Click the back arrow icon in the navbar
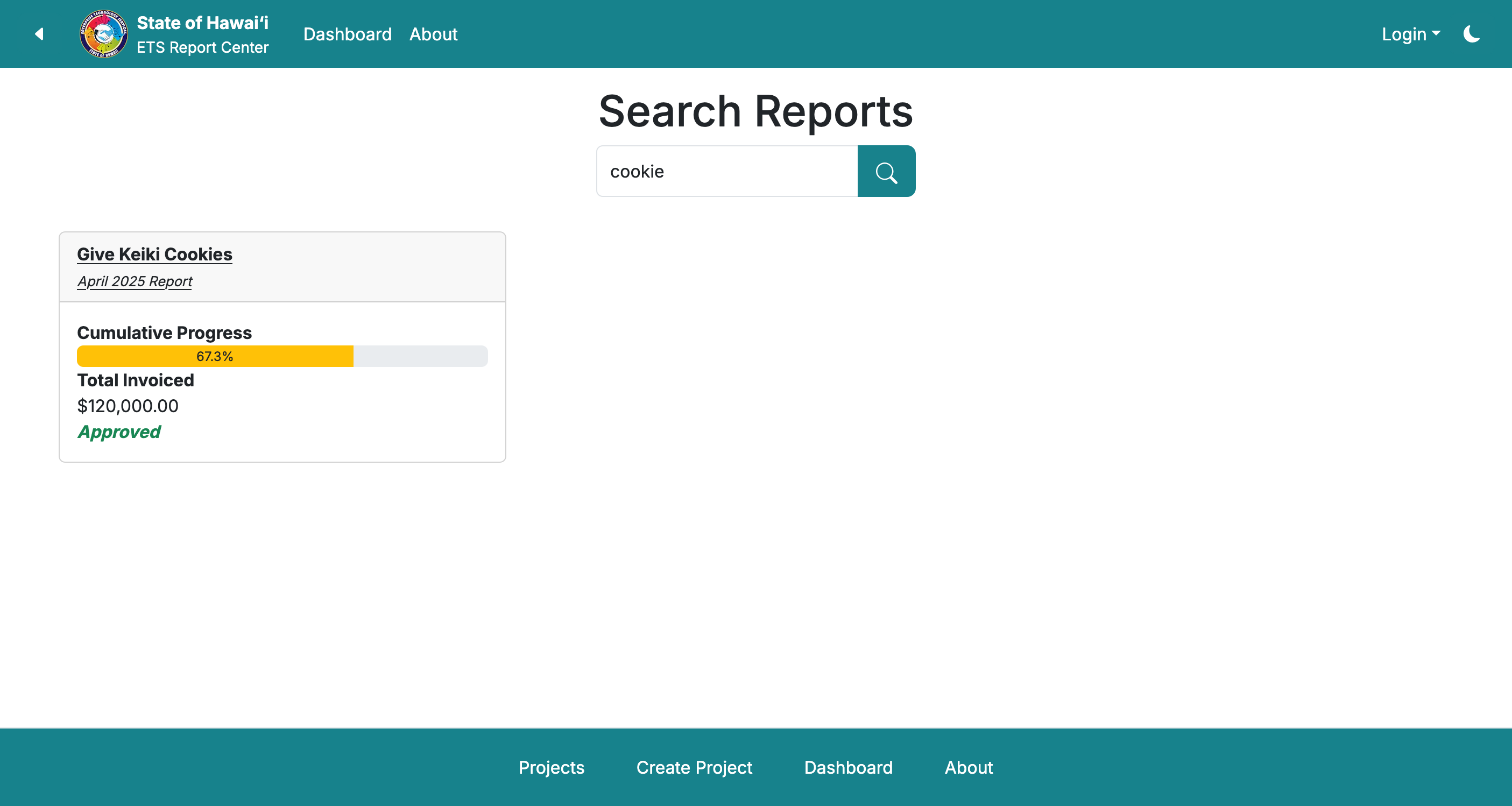The height and width of the screenshot is (806, 1512). tap(39, 33)
